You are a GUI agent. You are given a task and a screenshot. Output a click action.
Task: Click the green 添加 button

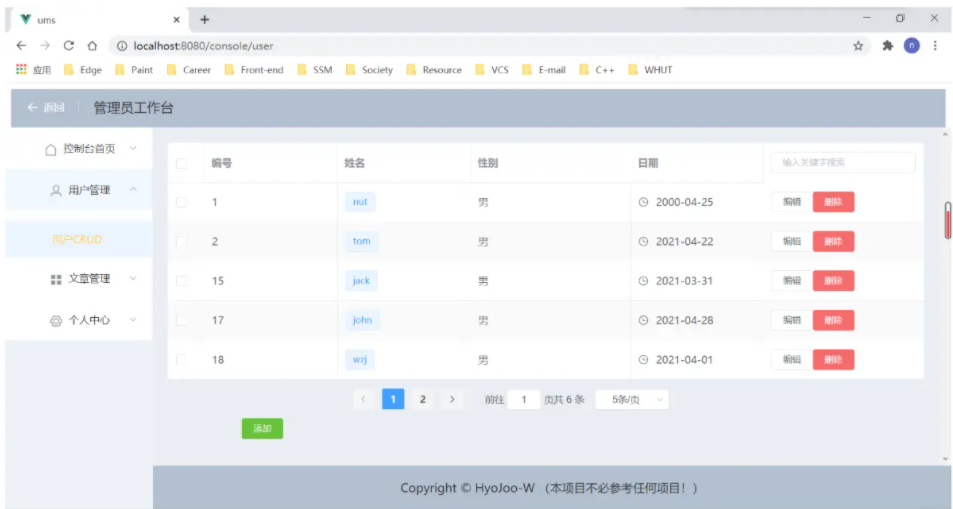point(263,429)
